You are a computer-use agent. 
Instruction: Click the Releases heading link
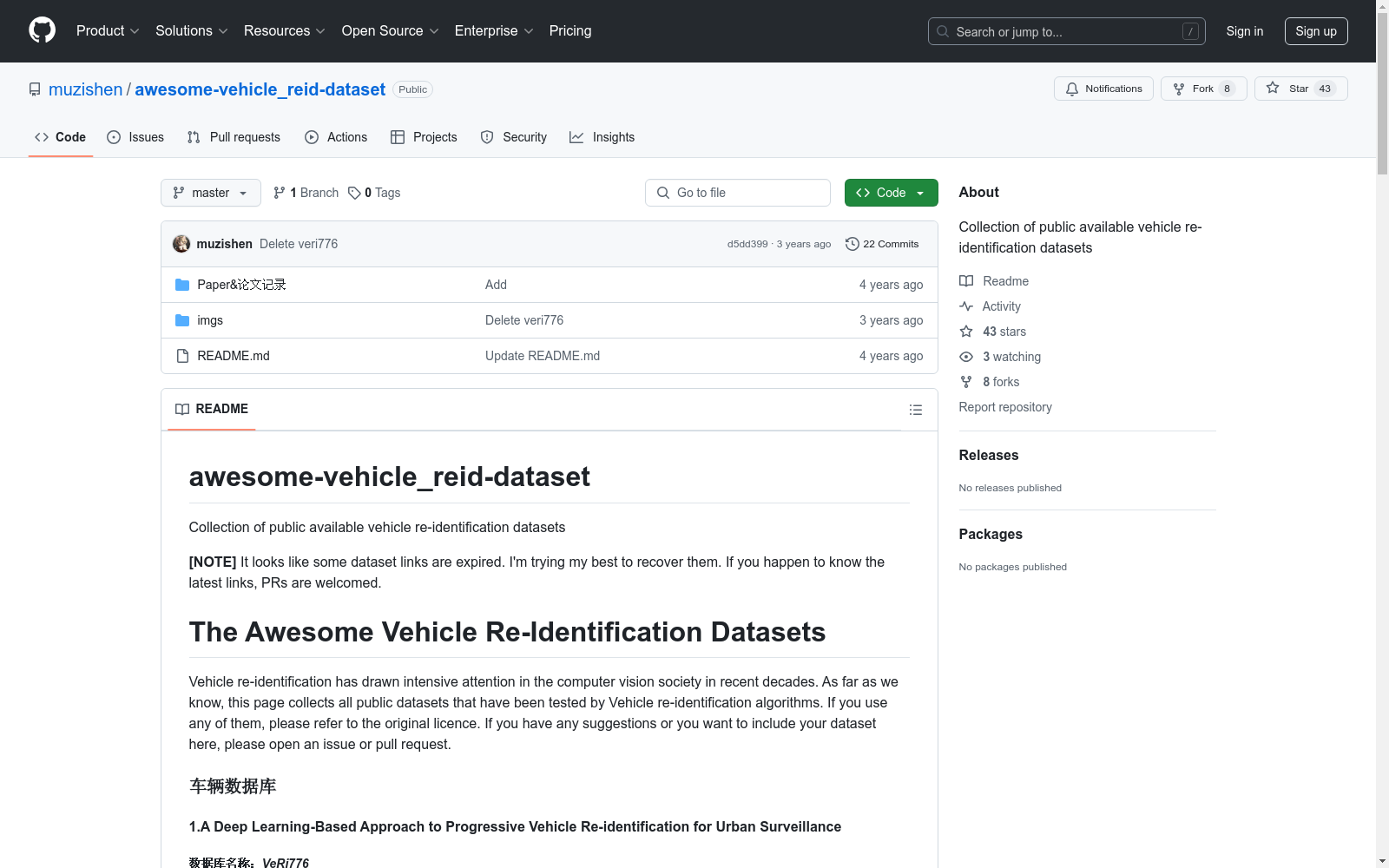[x=989, y=455]
